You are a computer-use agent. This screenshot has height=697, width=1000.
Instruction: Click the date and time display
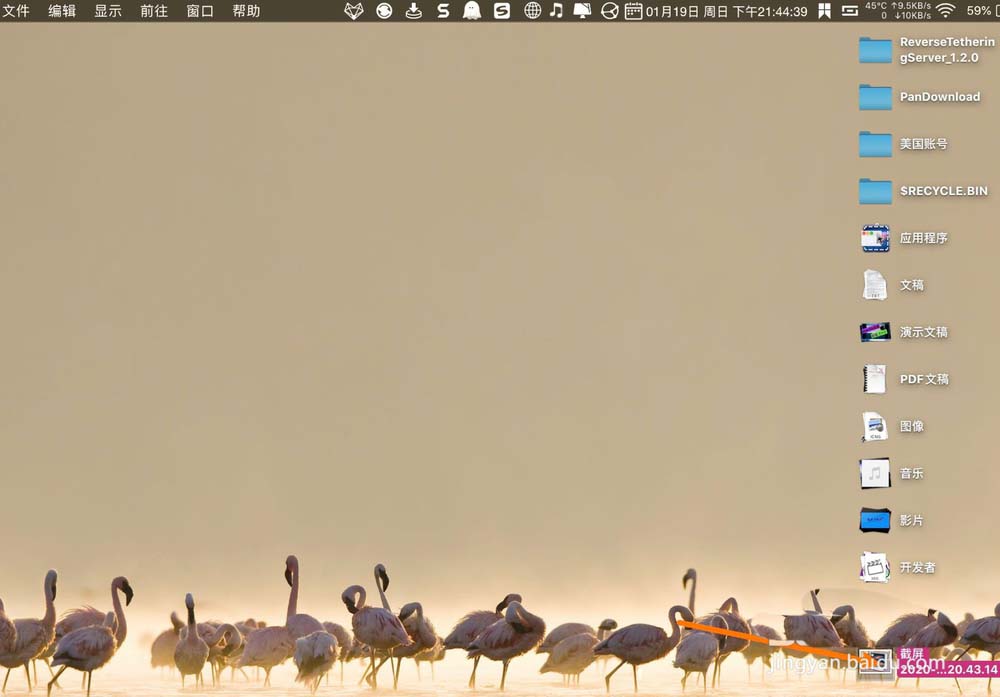tap(726, 11)
